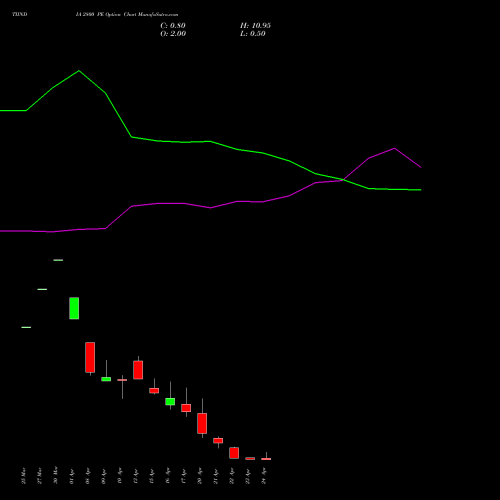Click the 08 Apr date label

[x=87, y=476]
